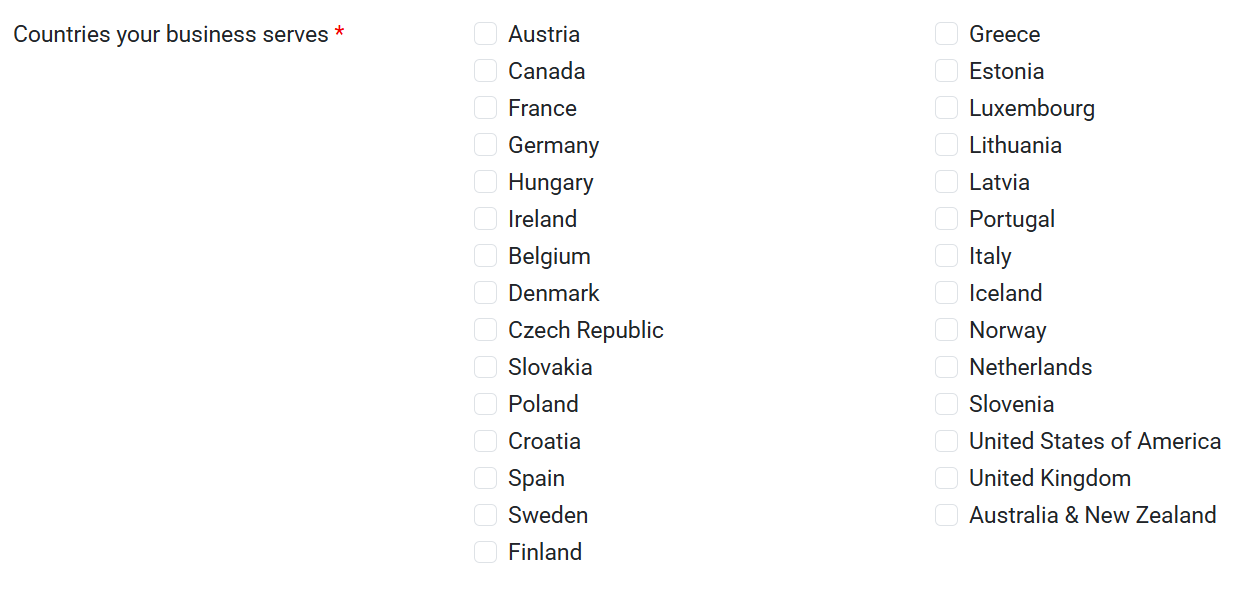
Task: Select the Ireland checkbox
Action: (485, 219)
